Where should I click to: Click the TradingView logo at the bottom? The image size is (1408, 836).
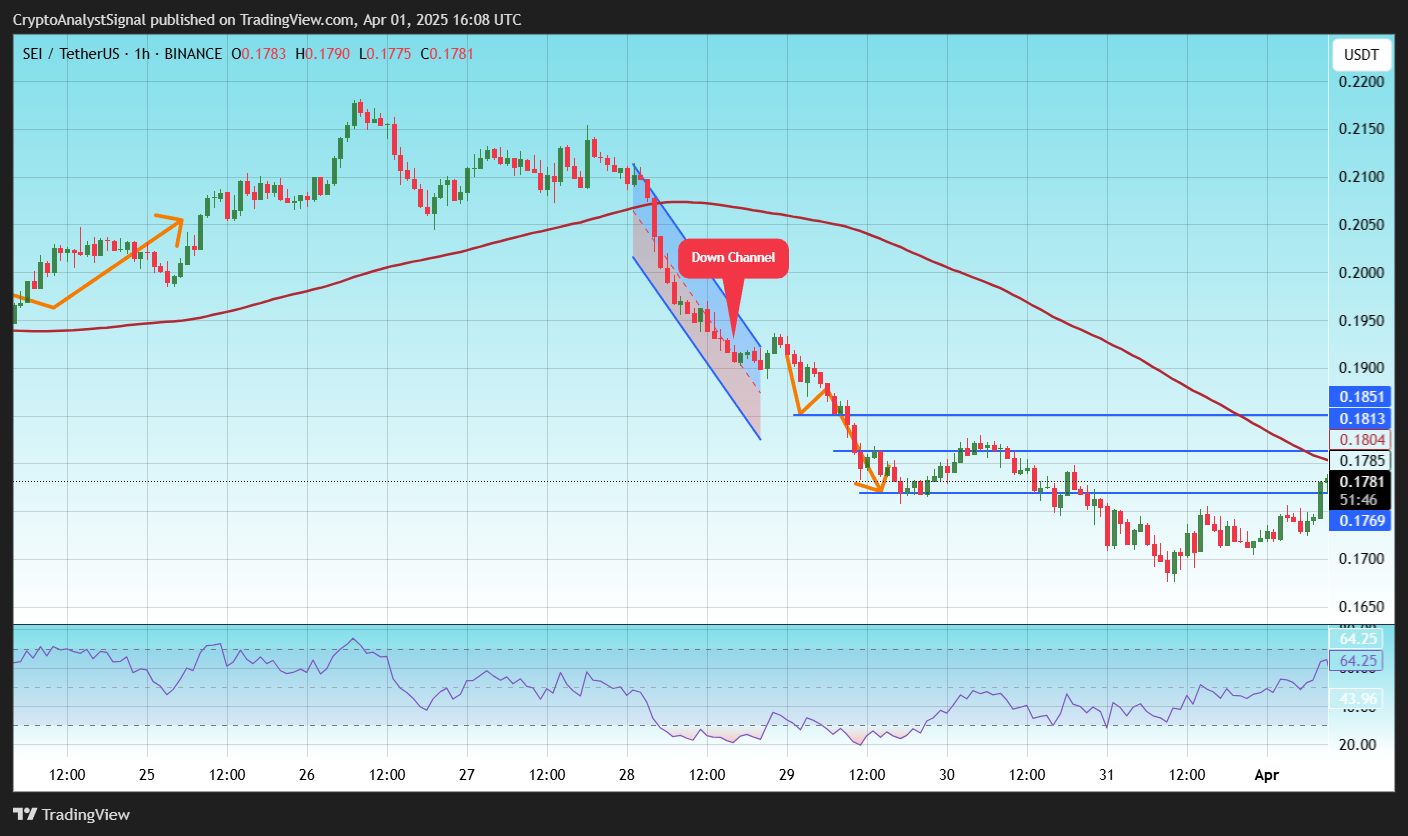click(71, 814)
